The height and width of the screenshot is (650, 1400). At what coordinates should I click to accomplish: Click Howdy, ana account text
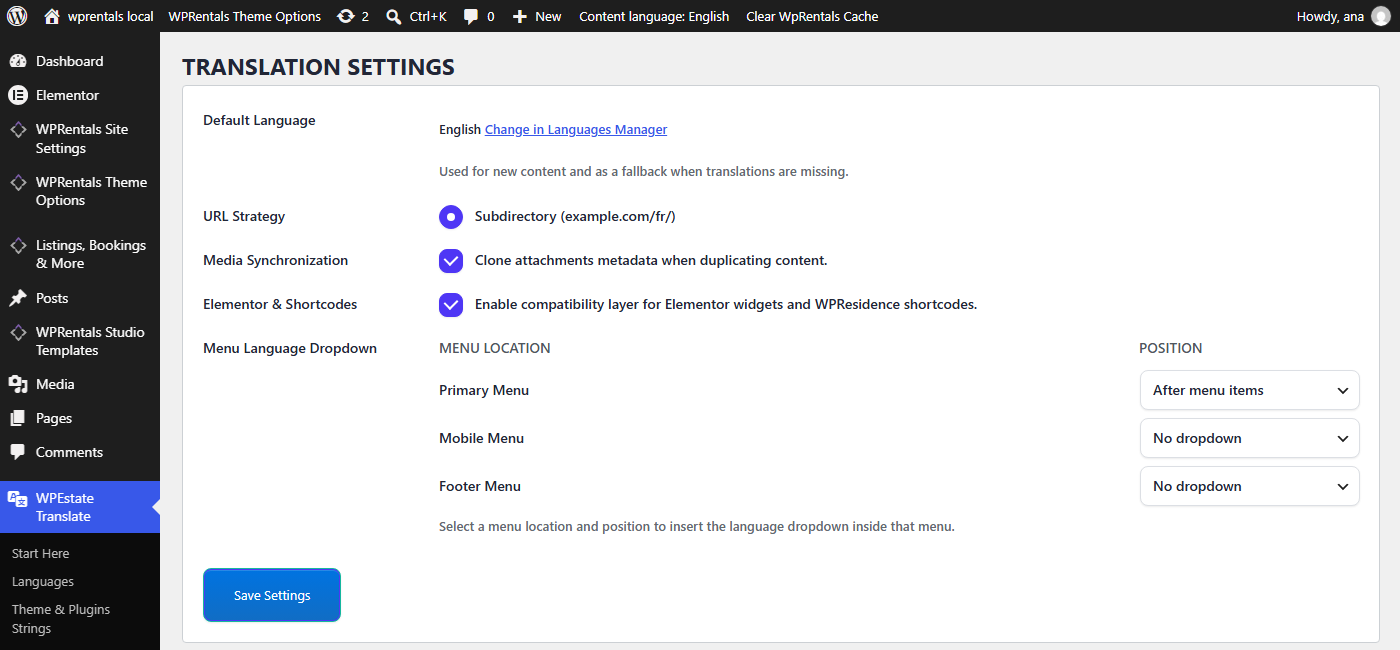click(1330, 16)
